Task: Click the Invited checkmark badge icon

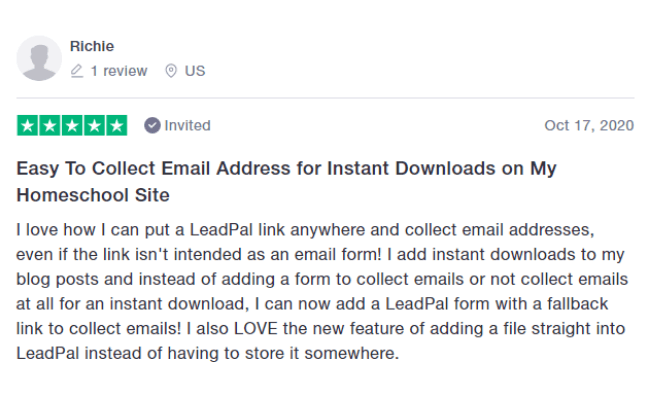Action: [x=152, y=125]
